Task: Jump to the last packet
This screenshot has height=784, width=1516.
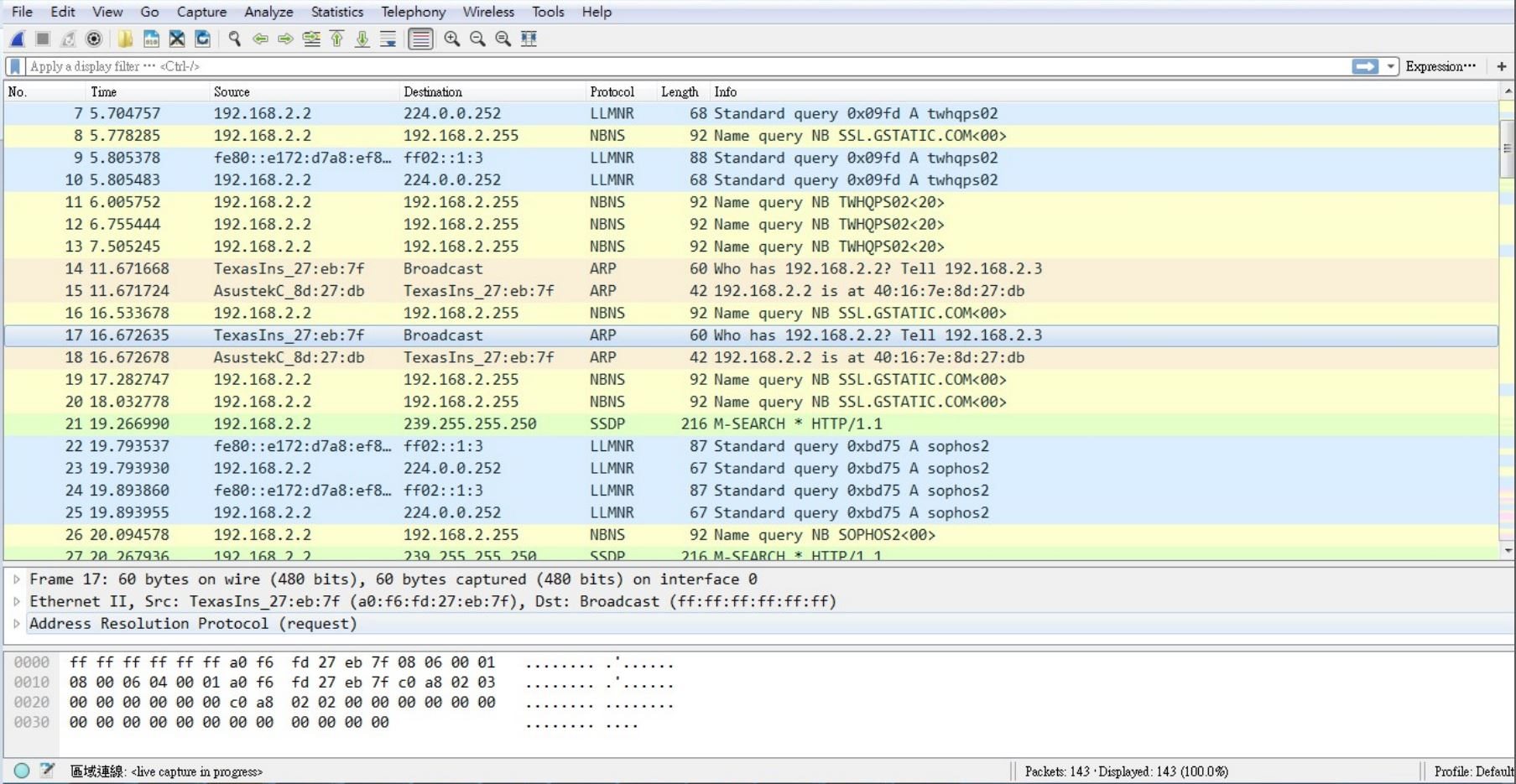Action: pos(362,39)
